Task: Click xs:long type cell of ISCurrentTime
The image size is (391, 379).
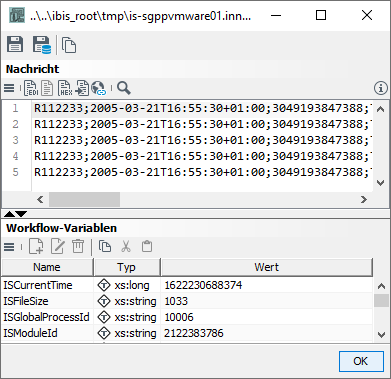Action: (x=127, y=285)
